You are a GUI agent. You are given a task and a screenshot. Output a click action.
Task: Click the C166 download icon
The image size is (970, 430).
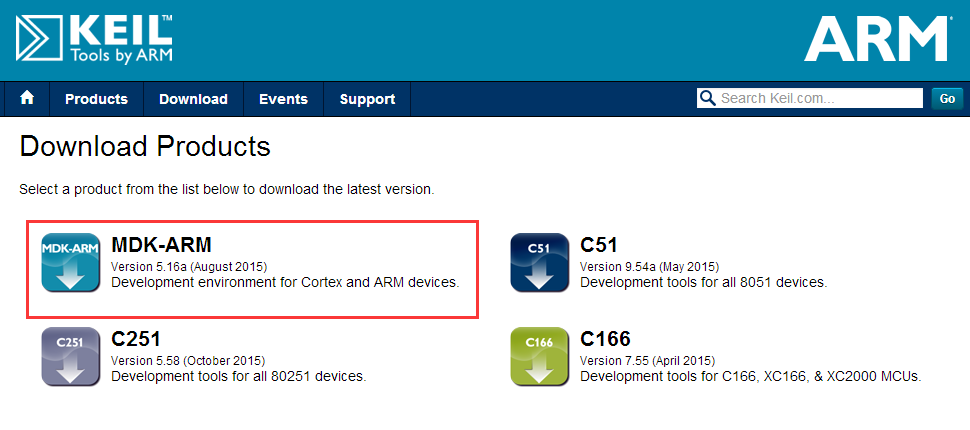coord(539,356)
